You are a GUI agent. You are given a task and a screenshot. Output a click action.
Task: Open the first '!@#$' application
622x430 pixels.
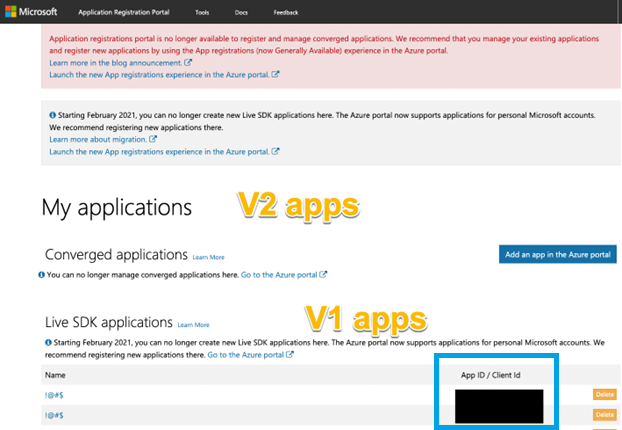(54, 395)
